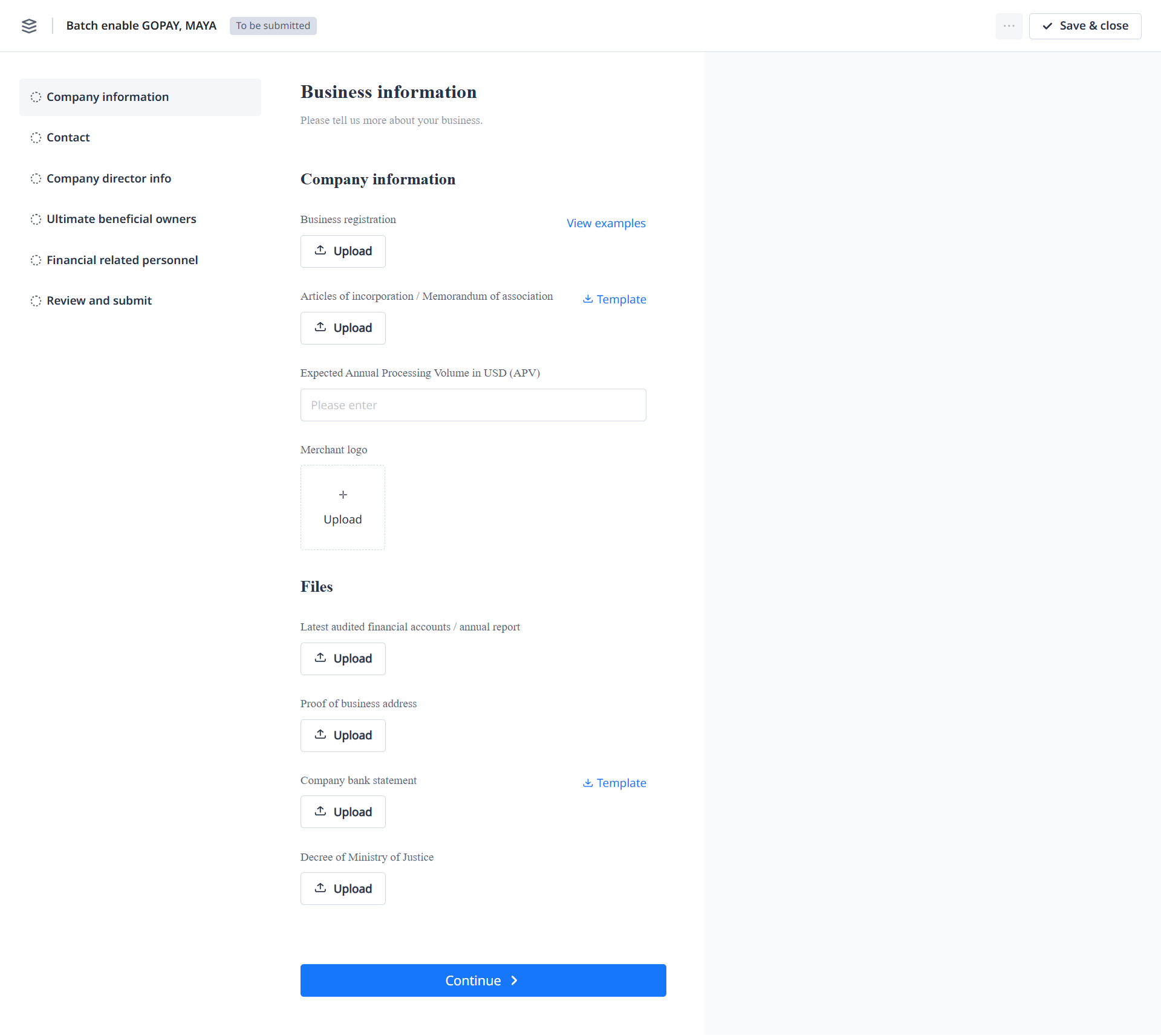
Task: Open the three-dots more options menu
Action: pos(1009,26)
